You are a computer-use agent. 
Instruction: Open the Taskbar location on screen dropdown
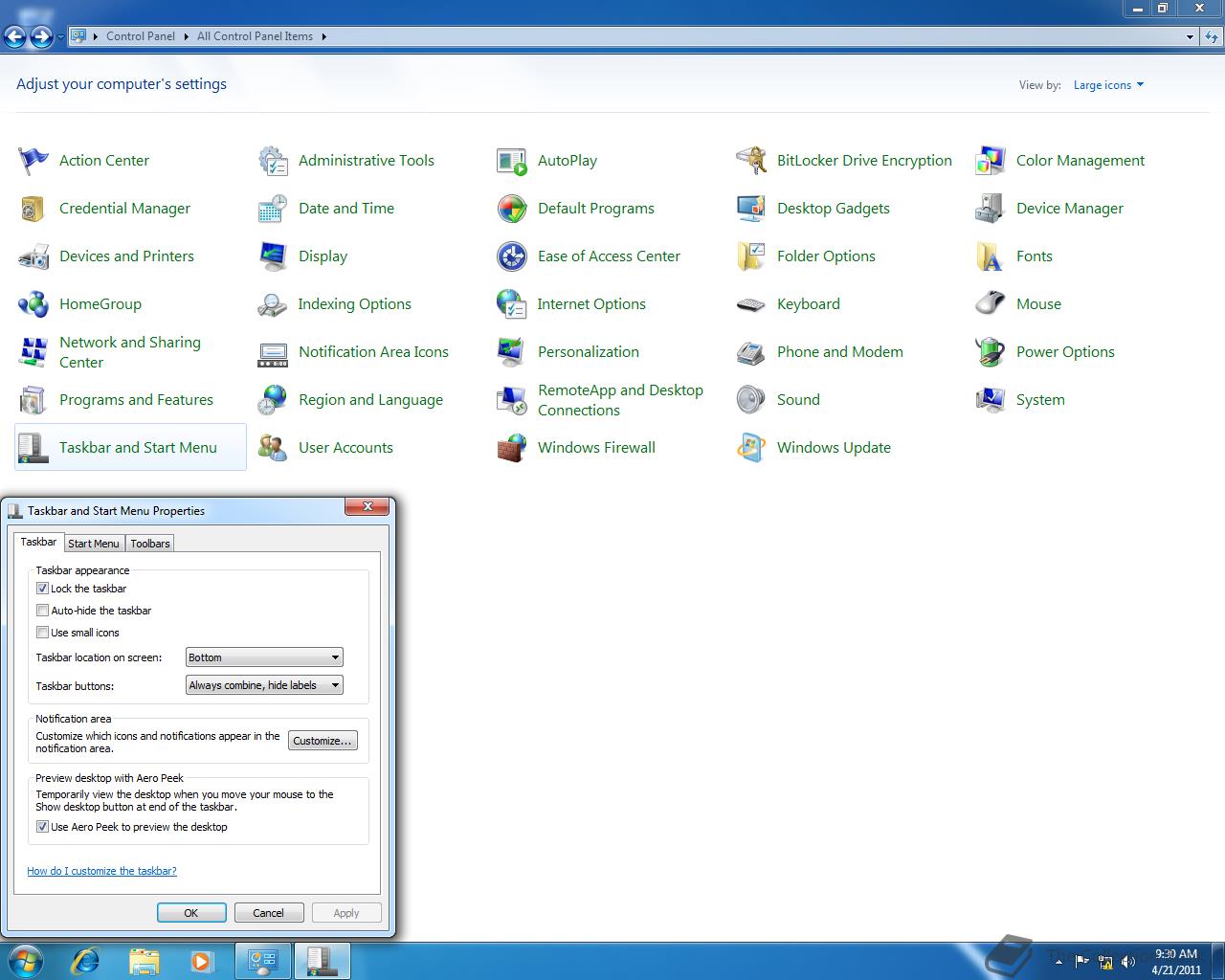[x=263, y=657]
